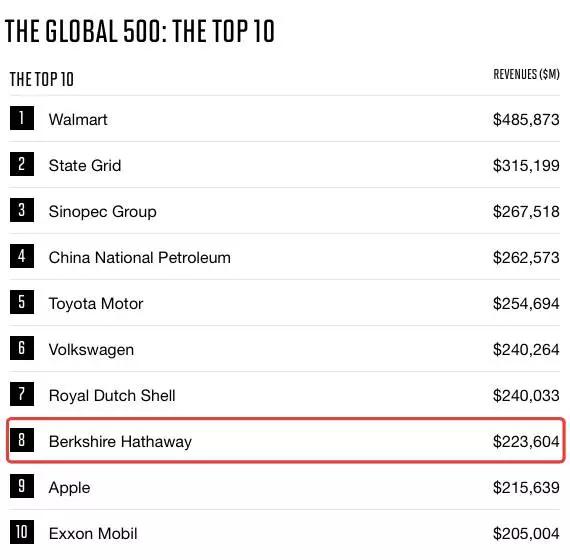The height and width of the screenshot is (560, 570).
Task: Click the rank 9 badge beside Apple
Action: (x=22, y=486)
